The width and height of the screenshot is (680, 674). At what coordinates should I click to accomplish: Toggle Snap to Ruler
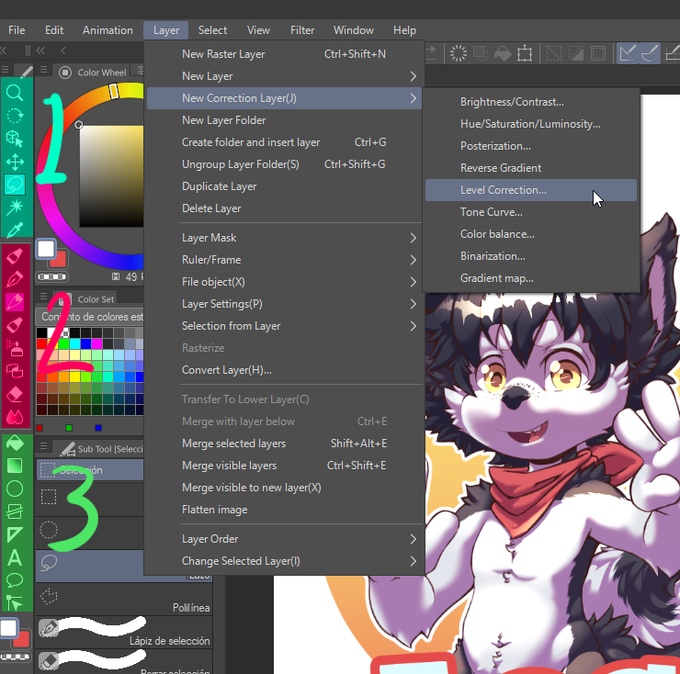click(628, 53)
